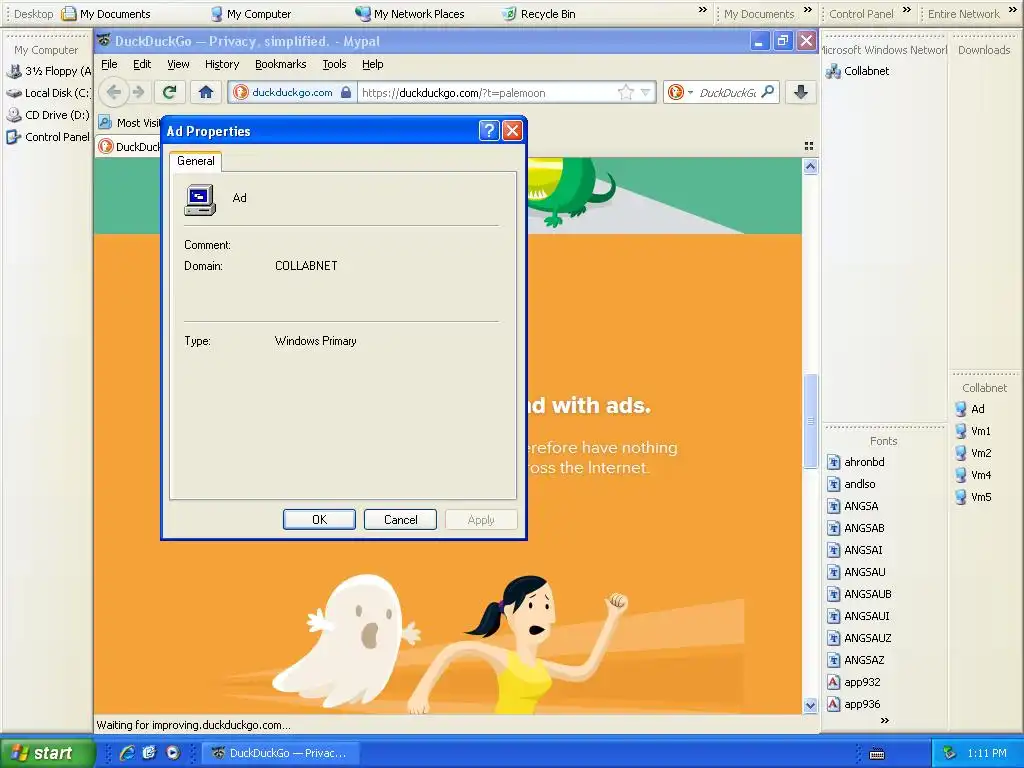Open the Vm2 computer in Collabnet list

coord(973,453)
